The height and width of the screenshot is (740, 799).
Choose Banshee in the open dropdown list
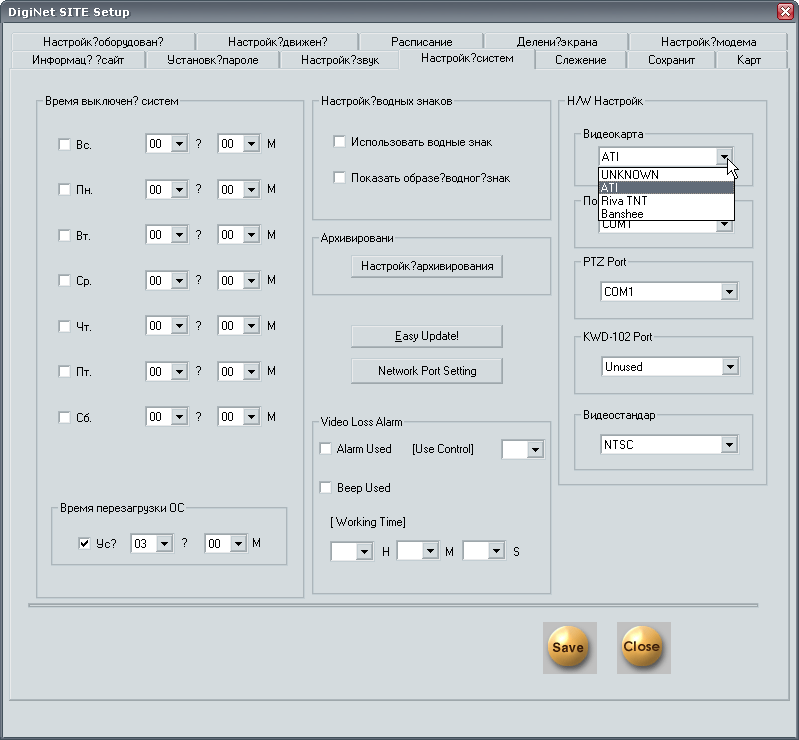(x=622, y=214)
